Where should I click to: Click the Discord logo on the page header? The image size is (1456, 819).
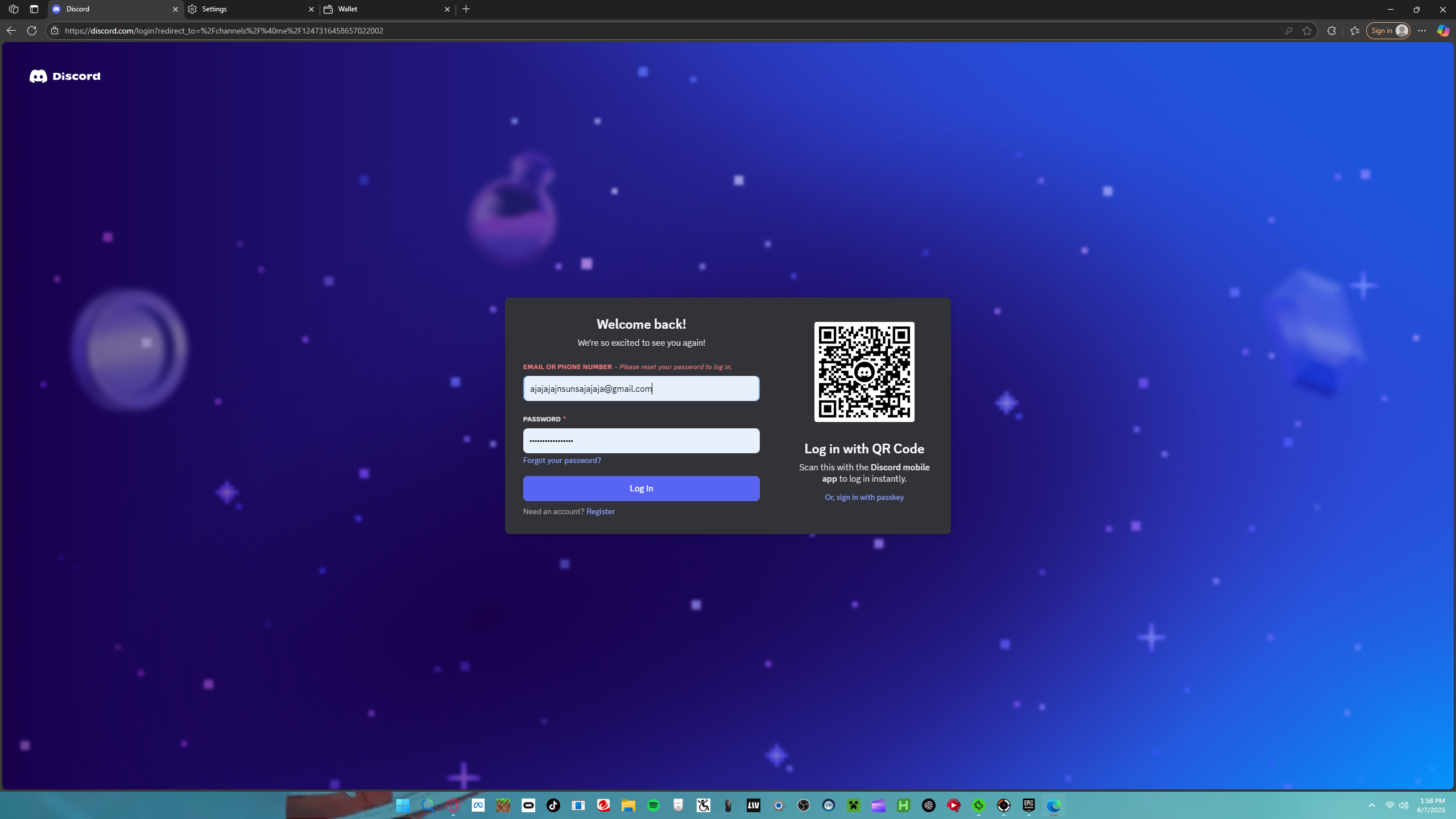pos(65,76)
